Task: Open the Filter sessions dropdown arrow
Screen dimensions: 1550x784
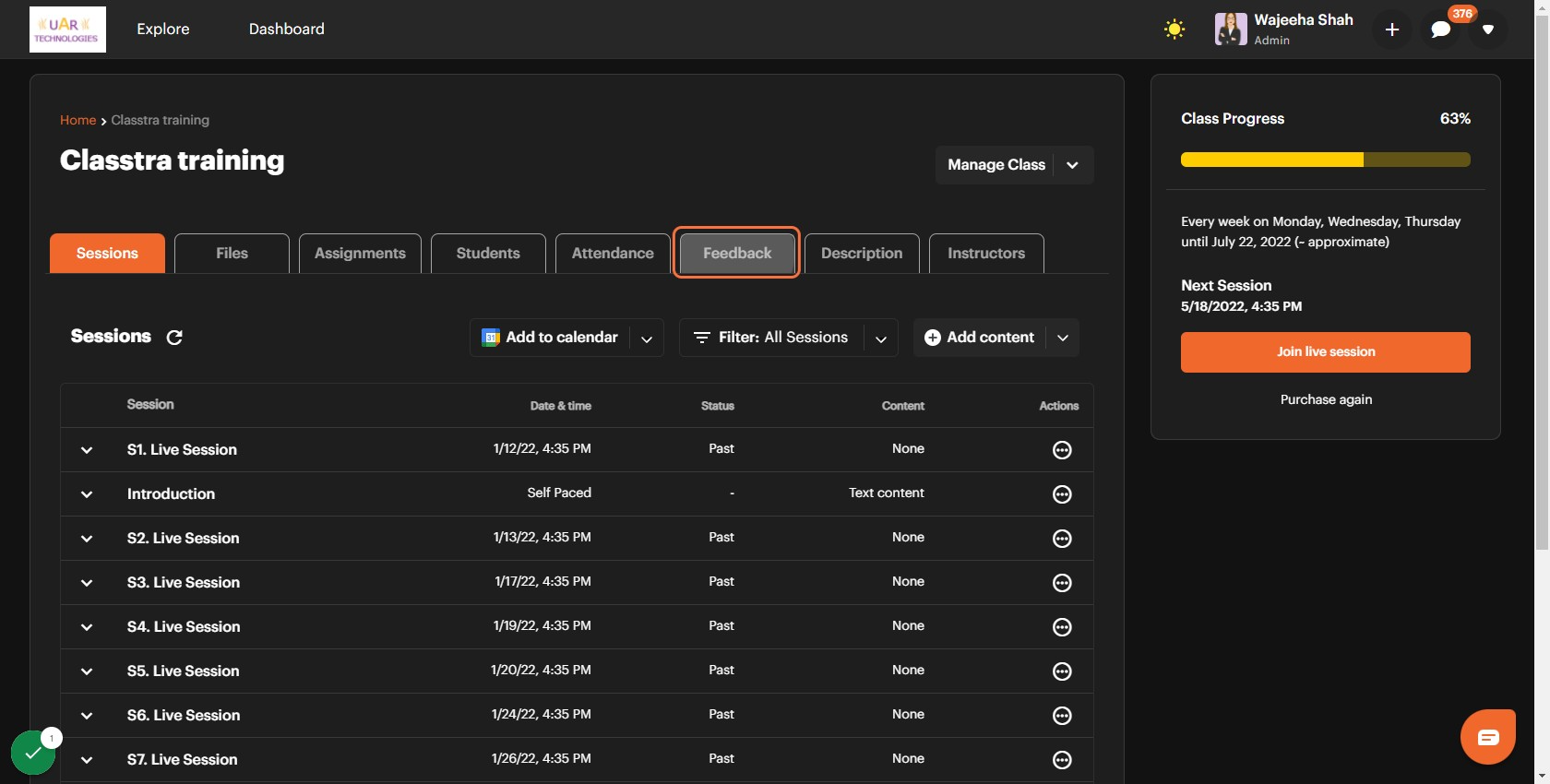Action: coord(881,339)
